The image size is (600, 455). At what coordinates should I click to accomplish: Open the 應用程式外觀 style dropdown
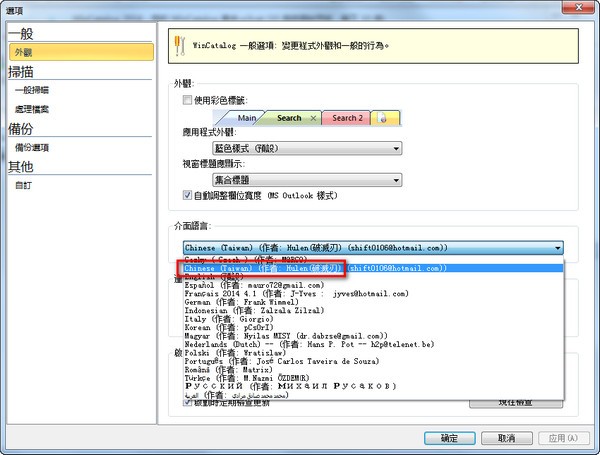(307, 148)
